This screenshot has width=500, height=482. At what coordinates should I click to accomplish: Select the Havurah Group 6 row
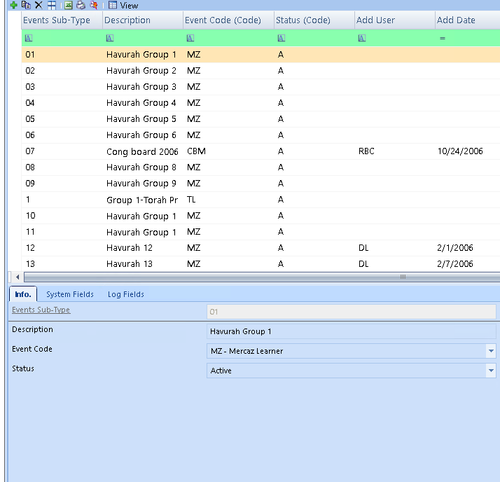point(261,135)
